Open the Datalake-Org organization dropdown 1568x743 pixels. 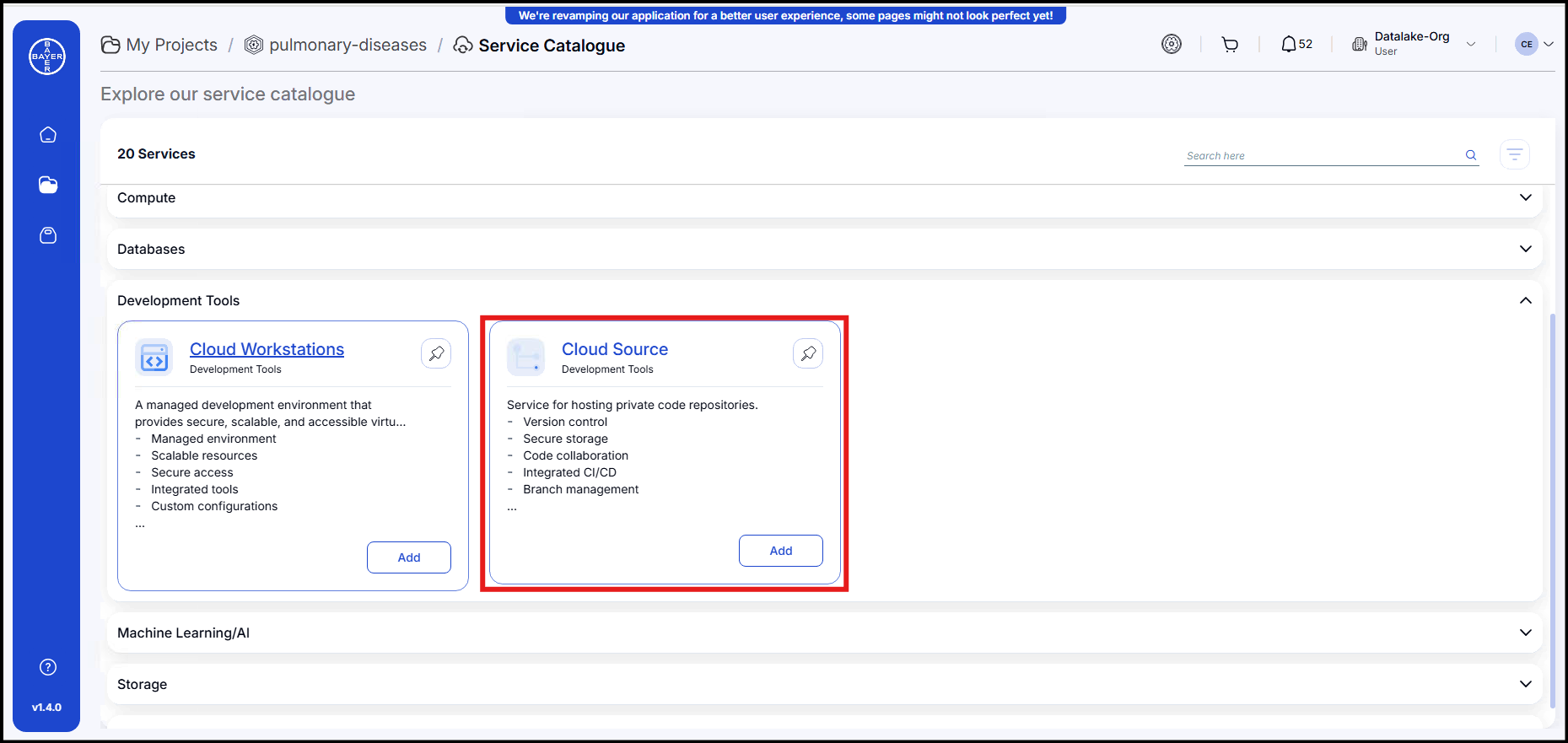point(1471,45)
